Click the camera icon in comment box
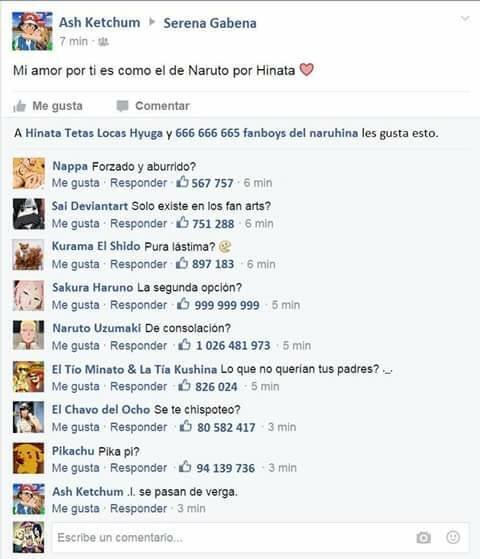 423,537
